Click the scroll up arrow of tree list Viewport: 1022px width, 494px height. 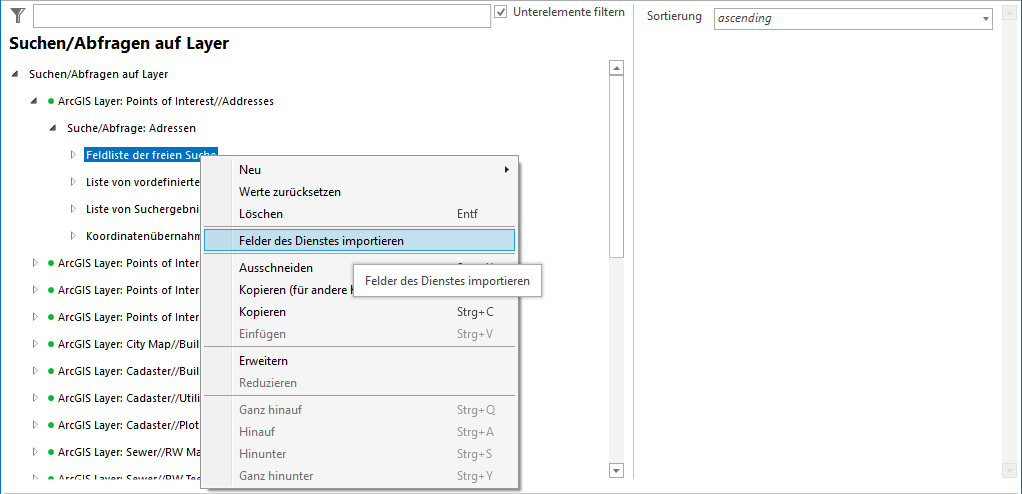616,69
